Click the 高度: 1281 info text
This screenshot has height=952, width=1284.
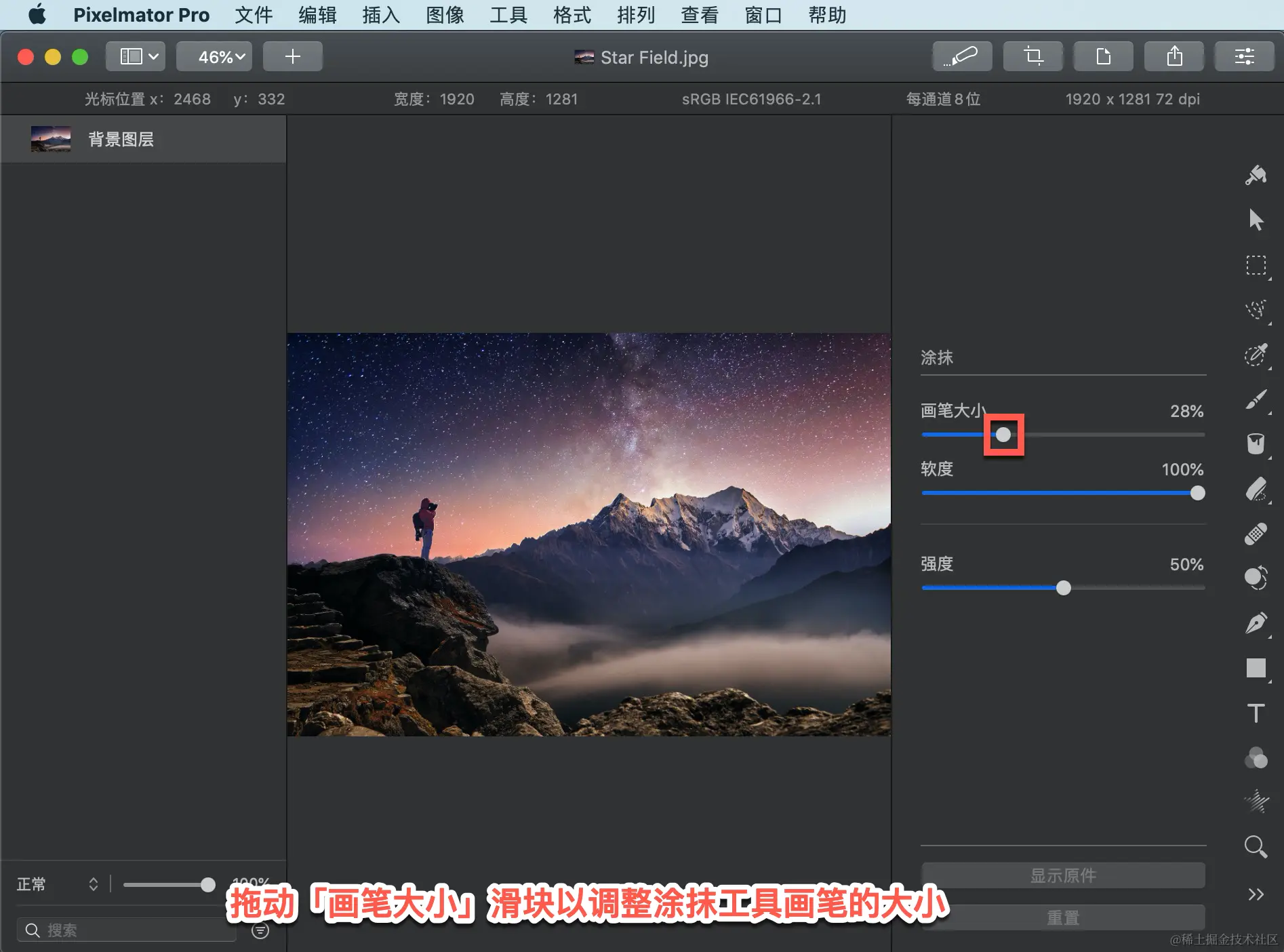coord(538,99)
